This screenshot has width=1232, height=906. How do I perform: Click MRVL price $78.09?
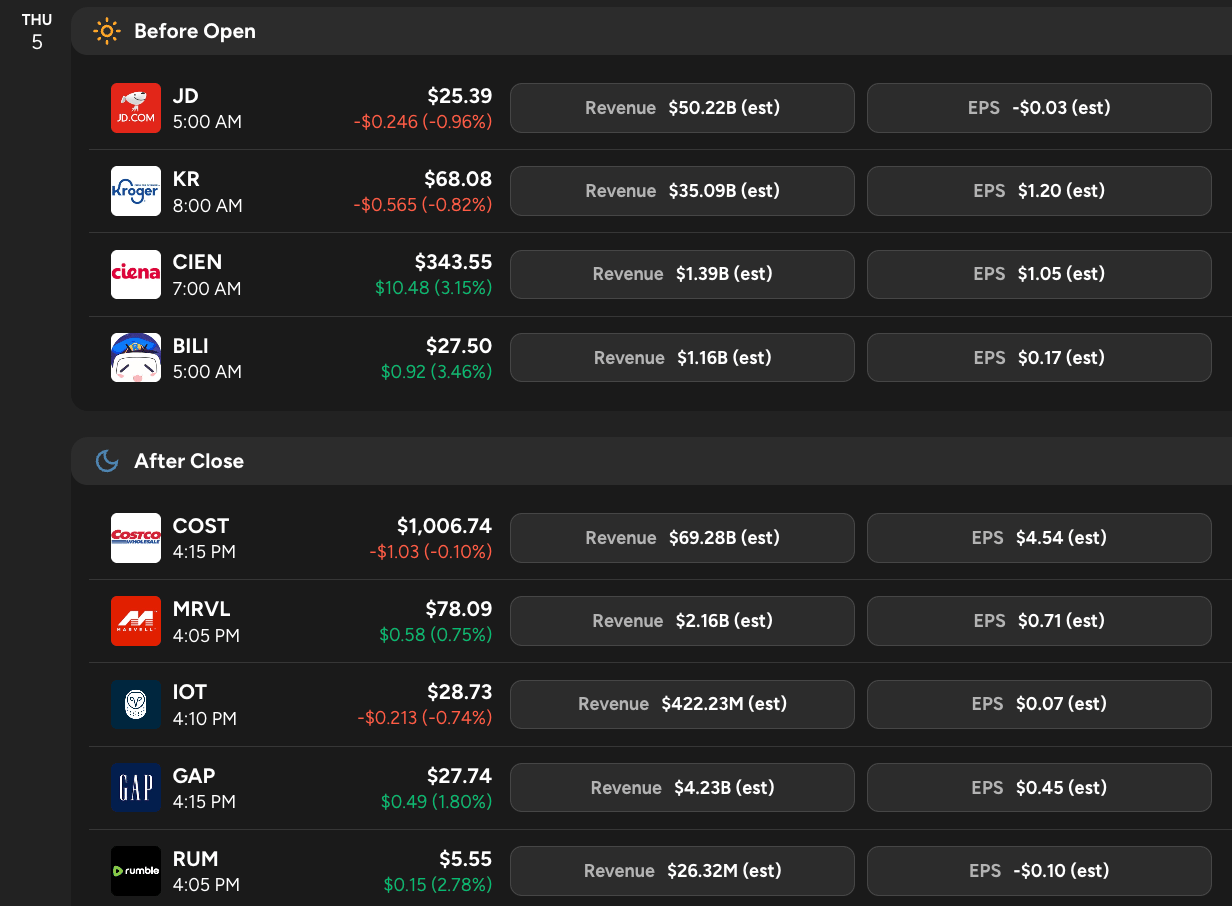coord(459,609)
